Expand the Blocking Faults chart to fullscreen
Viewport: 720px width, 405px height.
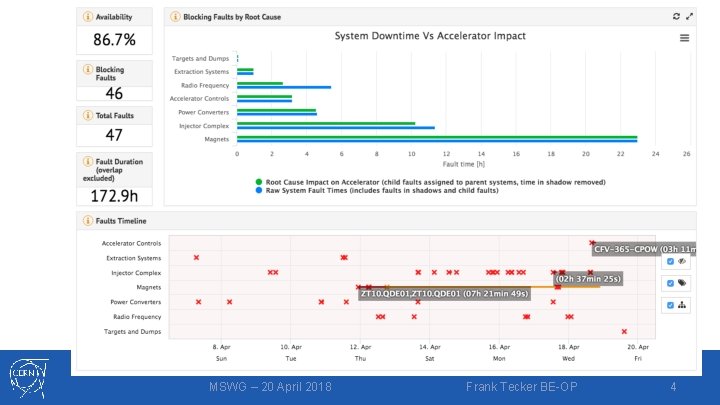click(689, 17)
